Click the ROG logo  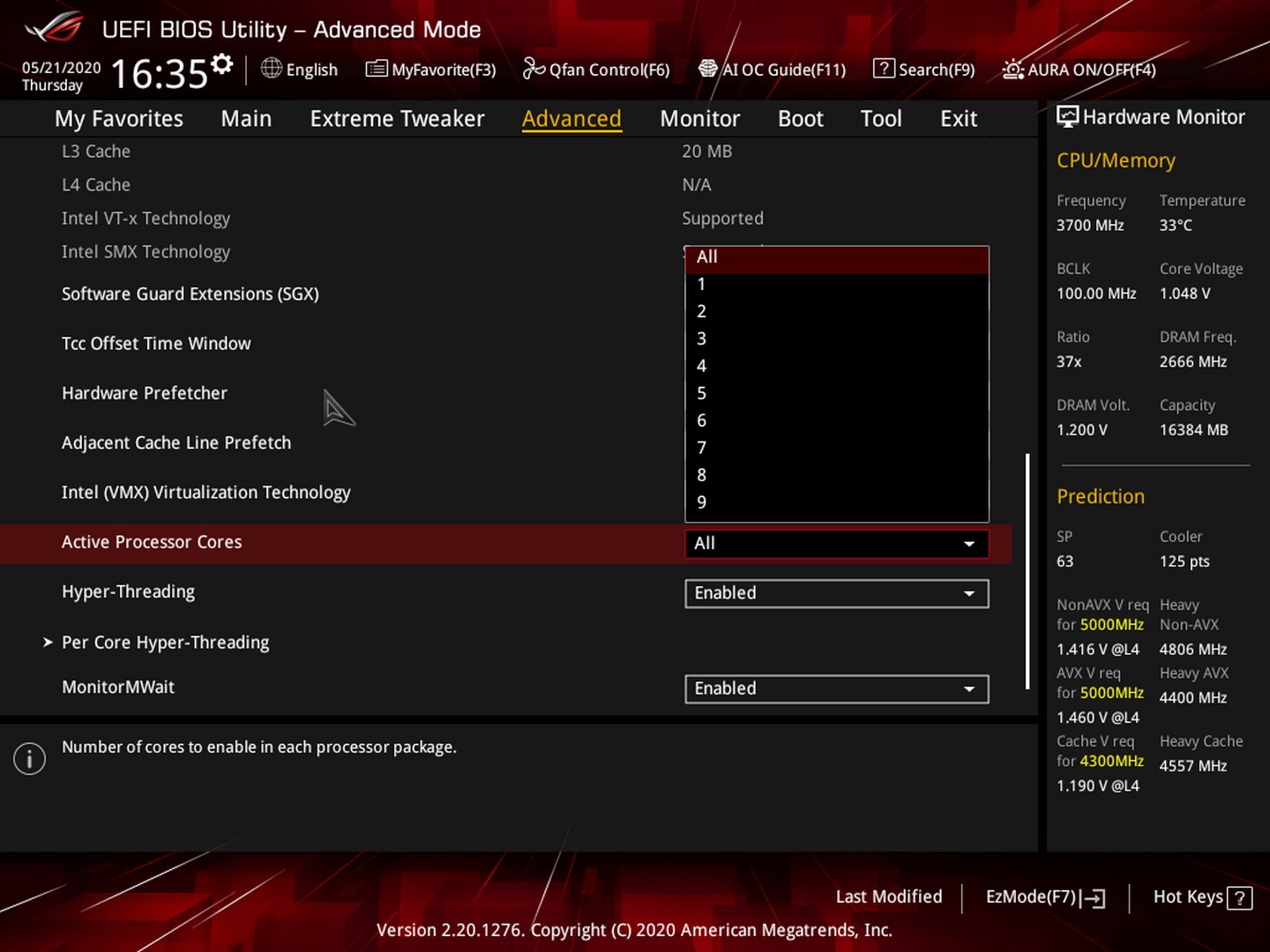pyautogui.click(x=53, y=28)
